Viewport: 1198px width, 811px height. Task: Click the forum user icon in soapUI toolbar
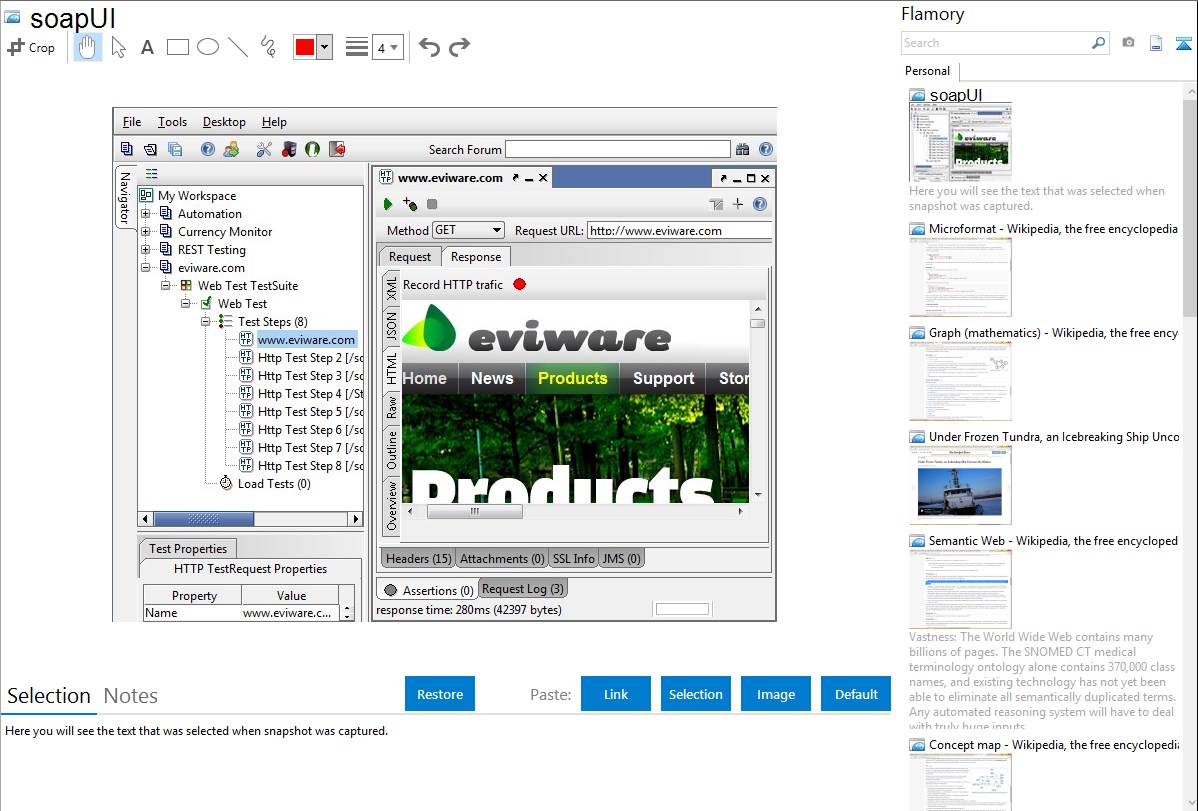pos(231,149)
